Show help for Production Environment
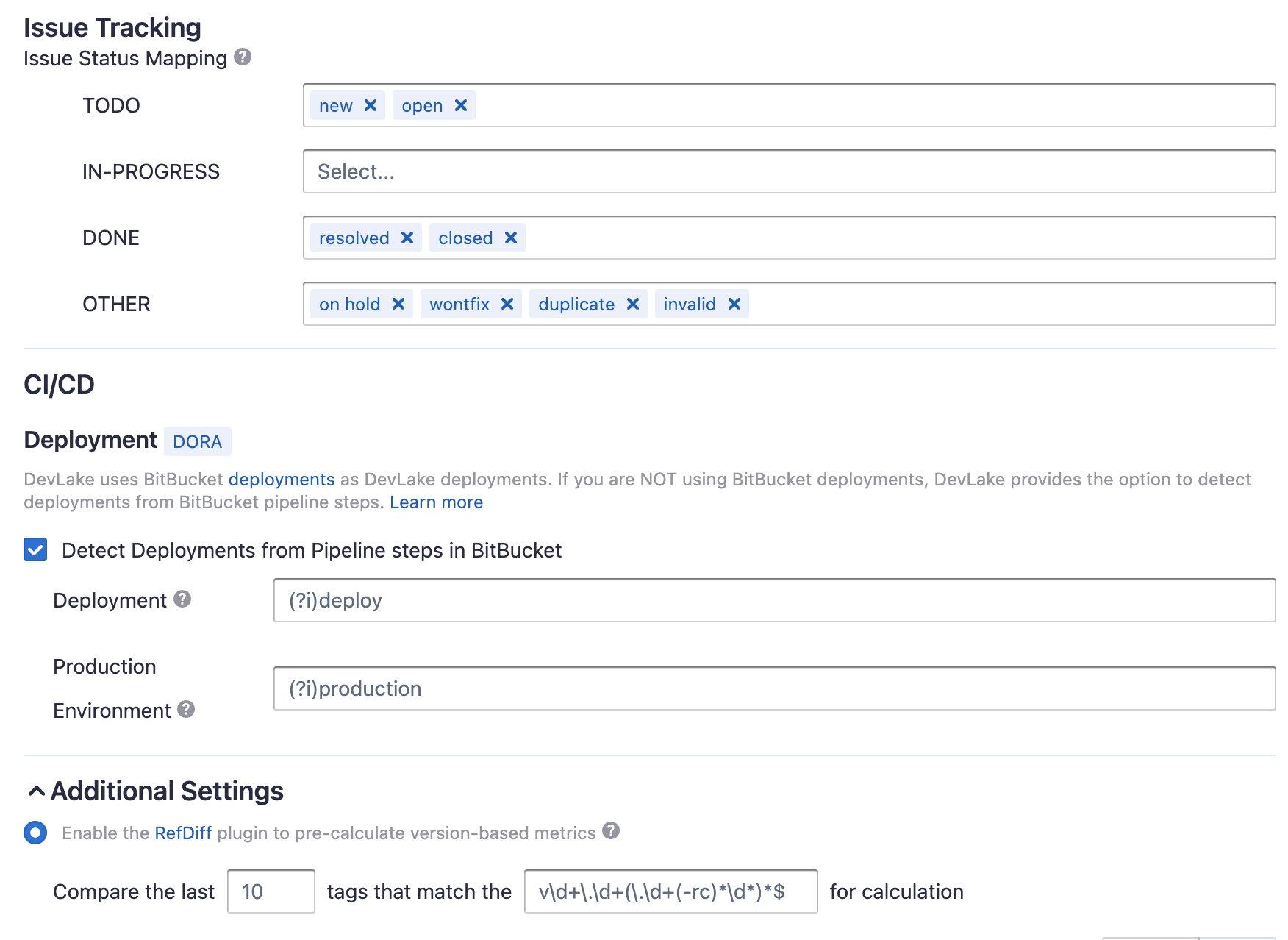Screen dimensions: 1288x940 pos(186,709)
